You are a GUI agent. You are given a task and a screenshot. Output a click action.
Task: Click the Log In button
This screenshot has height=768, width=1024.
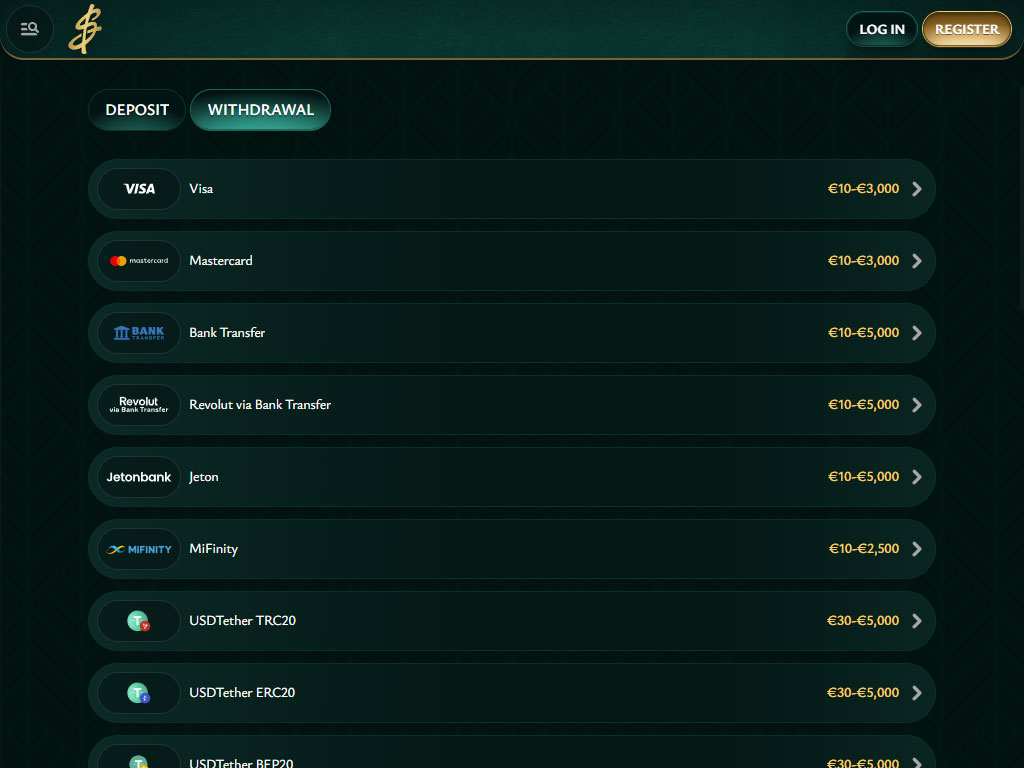pyautogui.click(x=882, y=29)
